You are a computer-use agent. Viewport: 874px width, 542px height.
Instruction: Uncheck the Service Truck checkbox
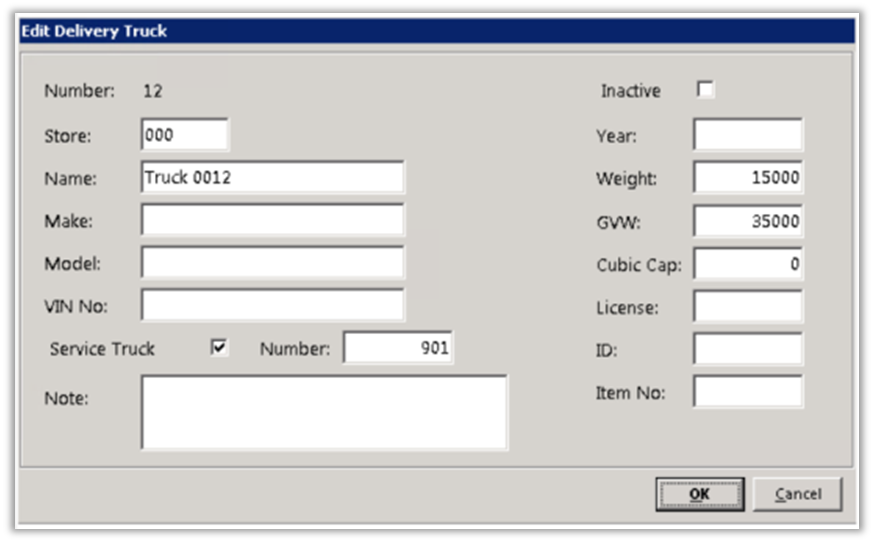[x=219, y=348]
